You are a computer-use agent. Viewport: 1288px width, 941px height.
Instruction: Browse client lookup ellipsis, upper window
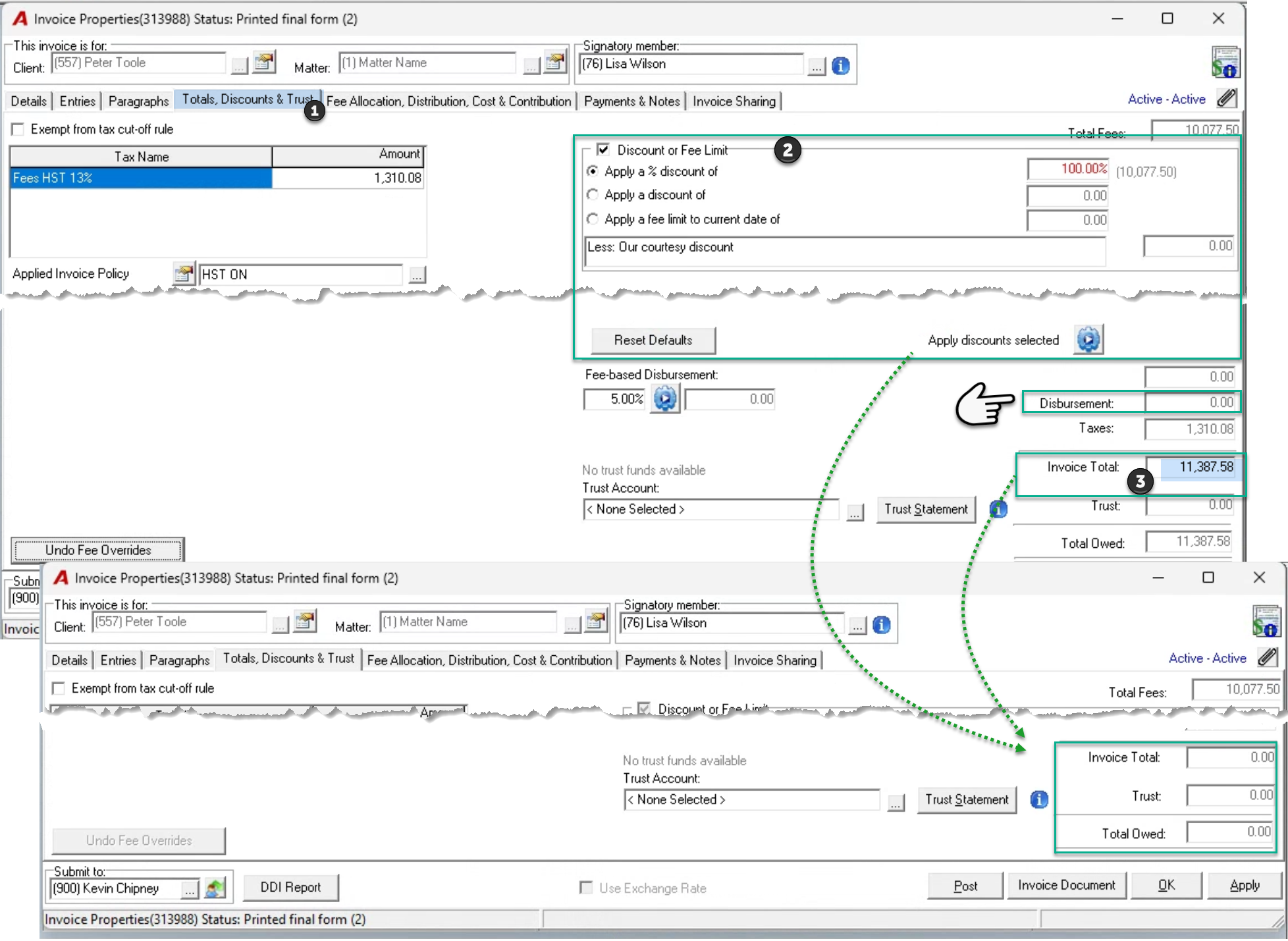[x=239, y=65]
